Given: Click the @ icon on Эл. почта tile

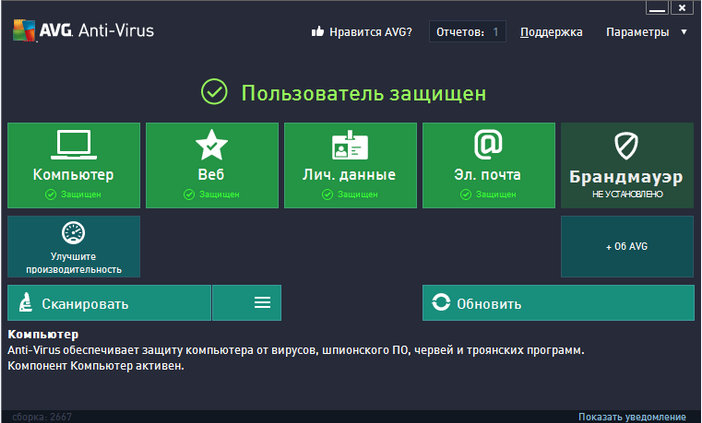Looking at the screenshot, I should point(488,145).
